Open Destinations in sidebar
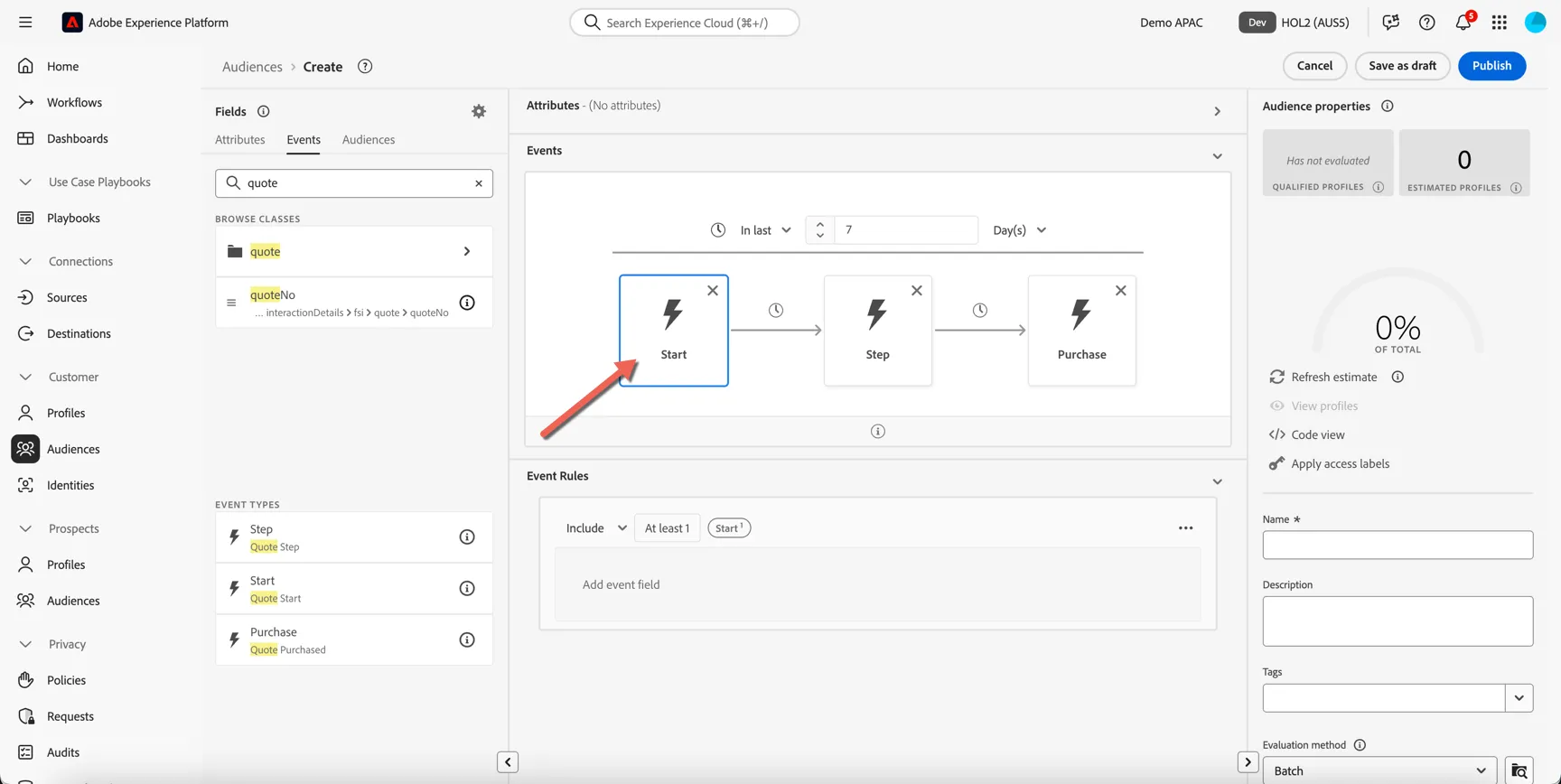 point(79,333)
